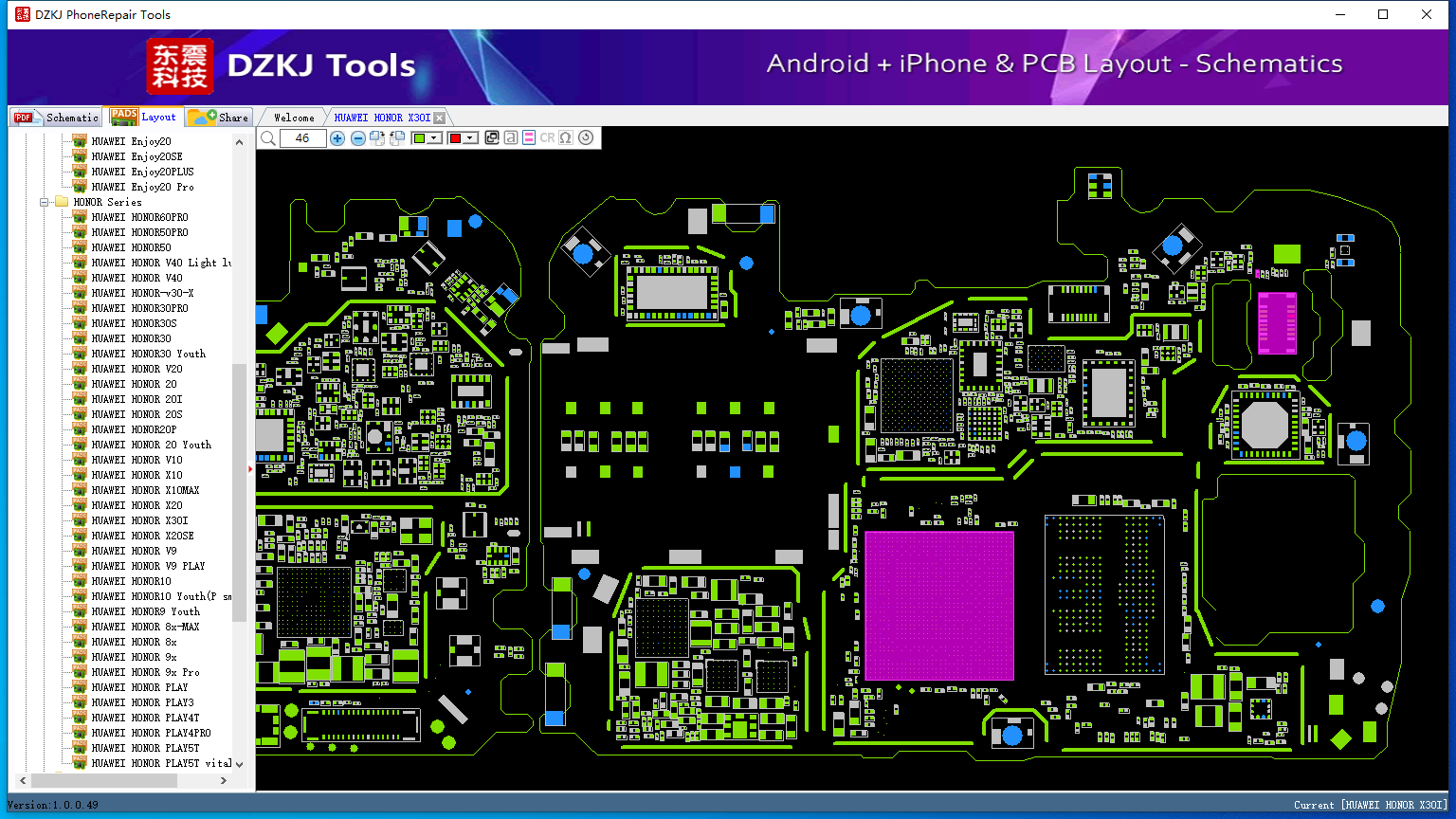Screen dimensions: 1456x819
Task: Select HUAWEI HONOR X20SE entry
Action: [142, 536]
